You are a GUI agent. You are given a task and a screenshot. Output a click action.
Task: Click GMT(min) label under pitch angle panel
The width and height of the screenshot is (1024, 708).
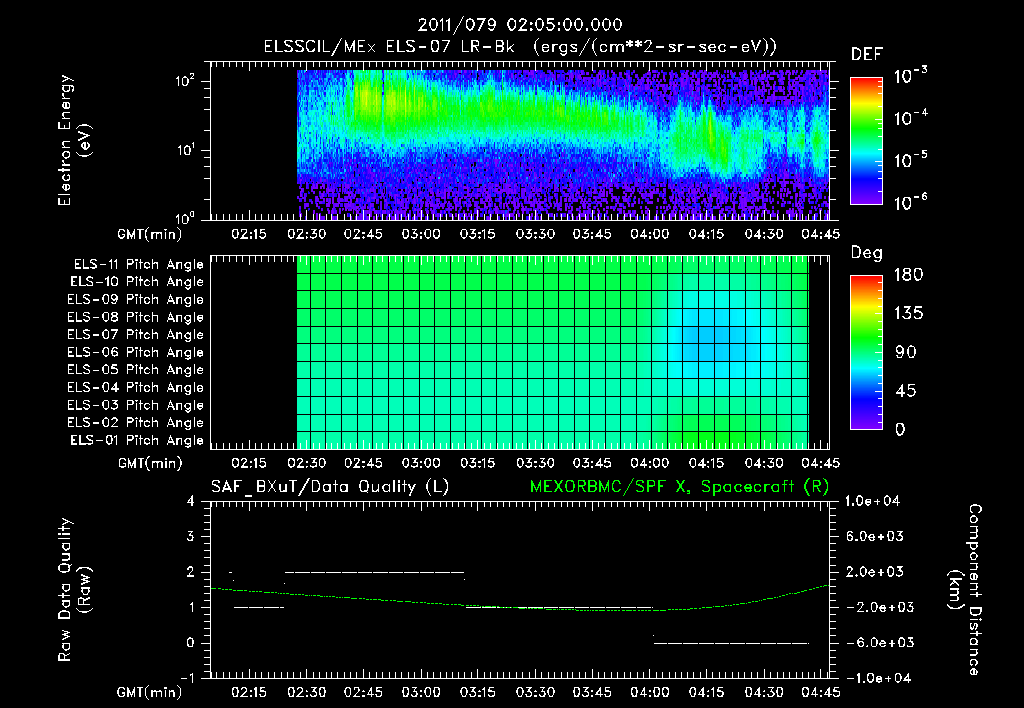pos(150,464)
